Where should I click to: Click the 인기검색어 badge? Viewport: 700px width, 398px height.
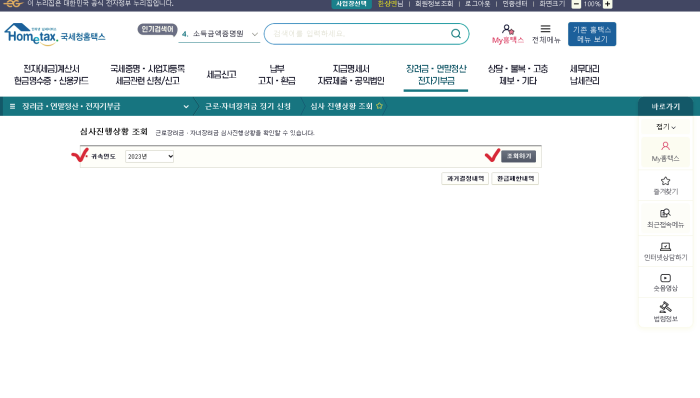(157, 29)
